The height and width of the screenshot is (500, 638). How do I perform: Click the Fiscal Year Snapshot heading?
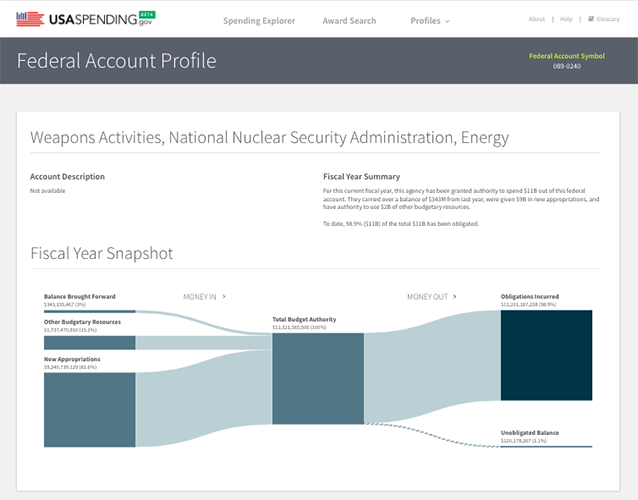102,253
